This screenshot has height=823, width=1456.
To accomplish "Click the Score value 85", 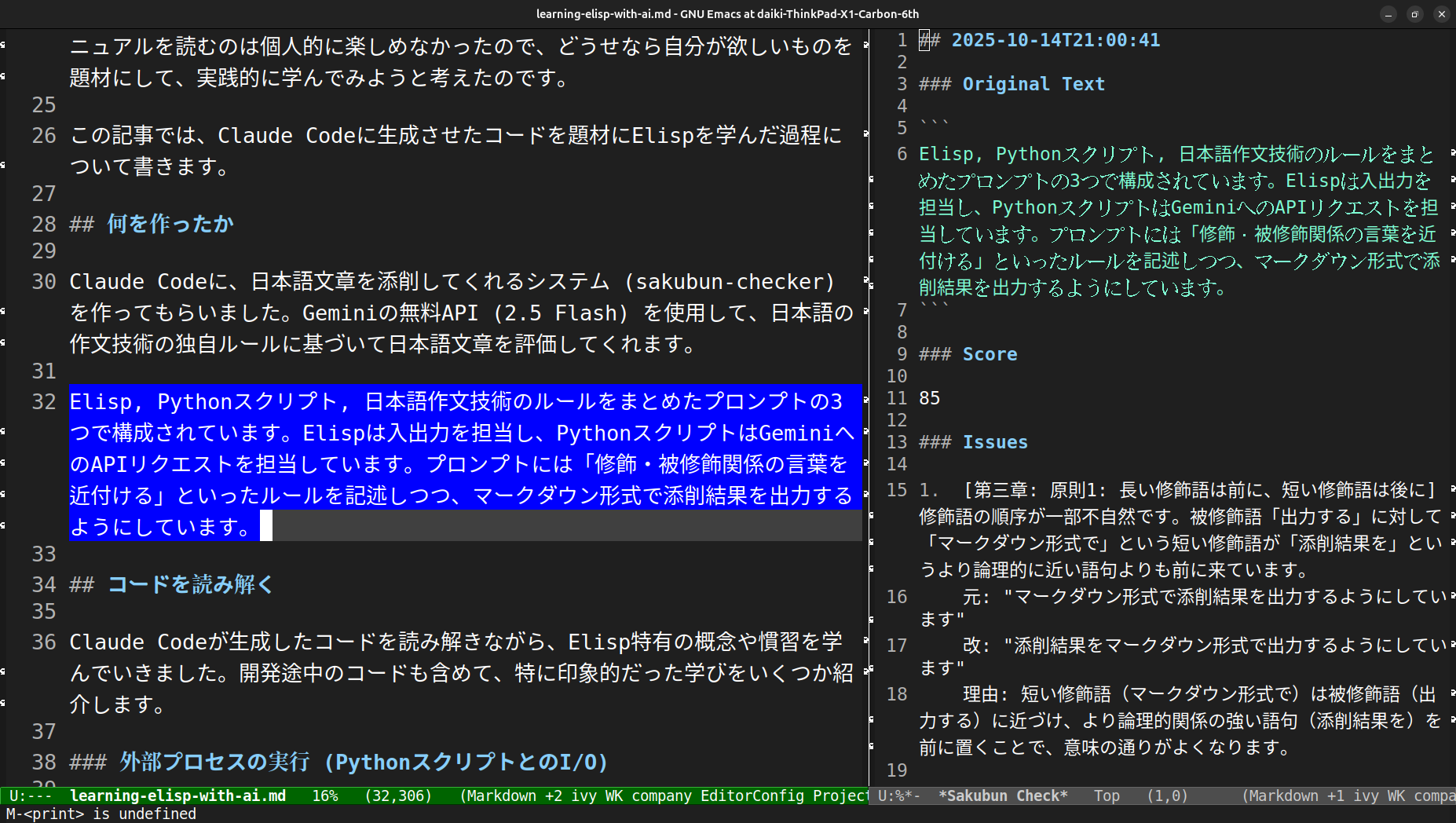I will (x=929, y=398).
